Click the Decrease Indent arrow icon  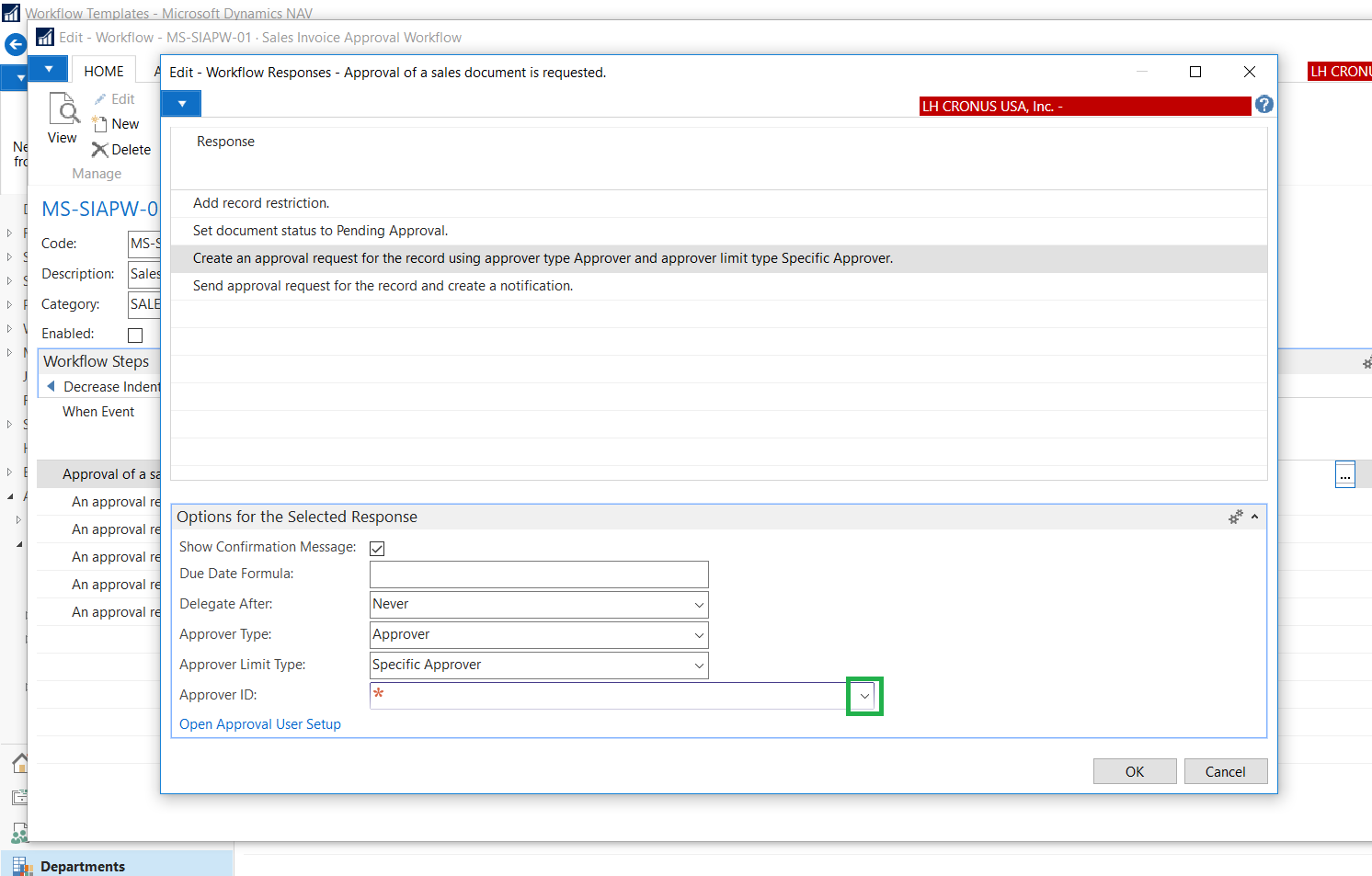pos(51,387)
